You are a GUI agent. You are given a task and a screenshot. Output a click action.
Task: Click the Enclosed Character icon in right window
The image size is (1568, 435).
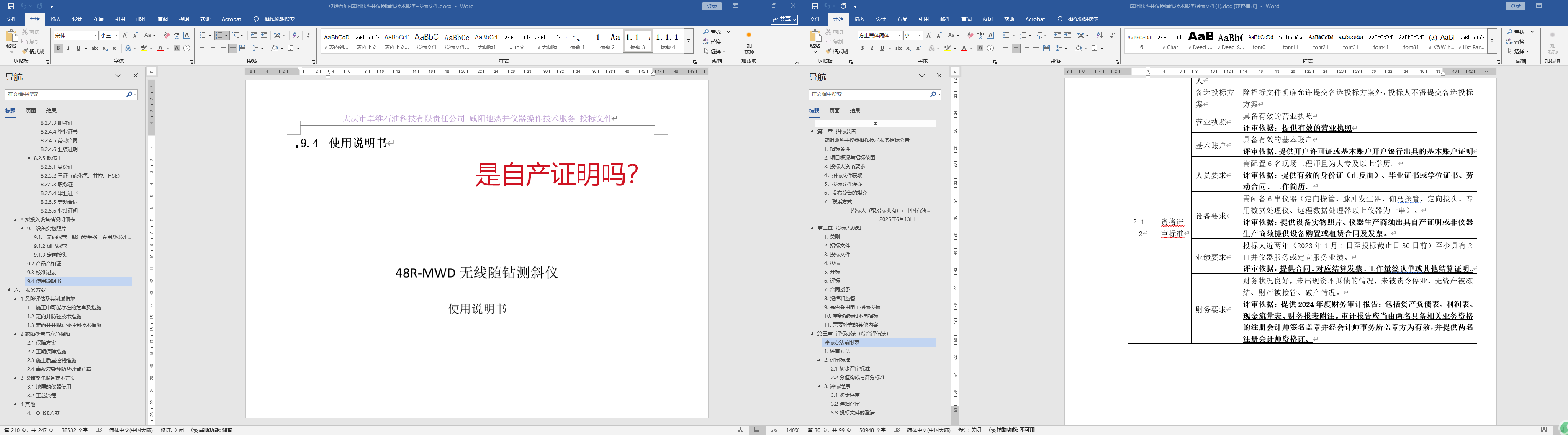coord(990,48)
